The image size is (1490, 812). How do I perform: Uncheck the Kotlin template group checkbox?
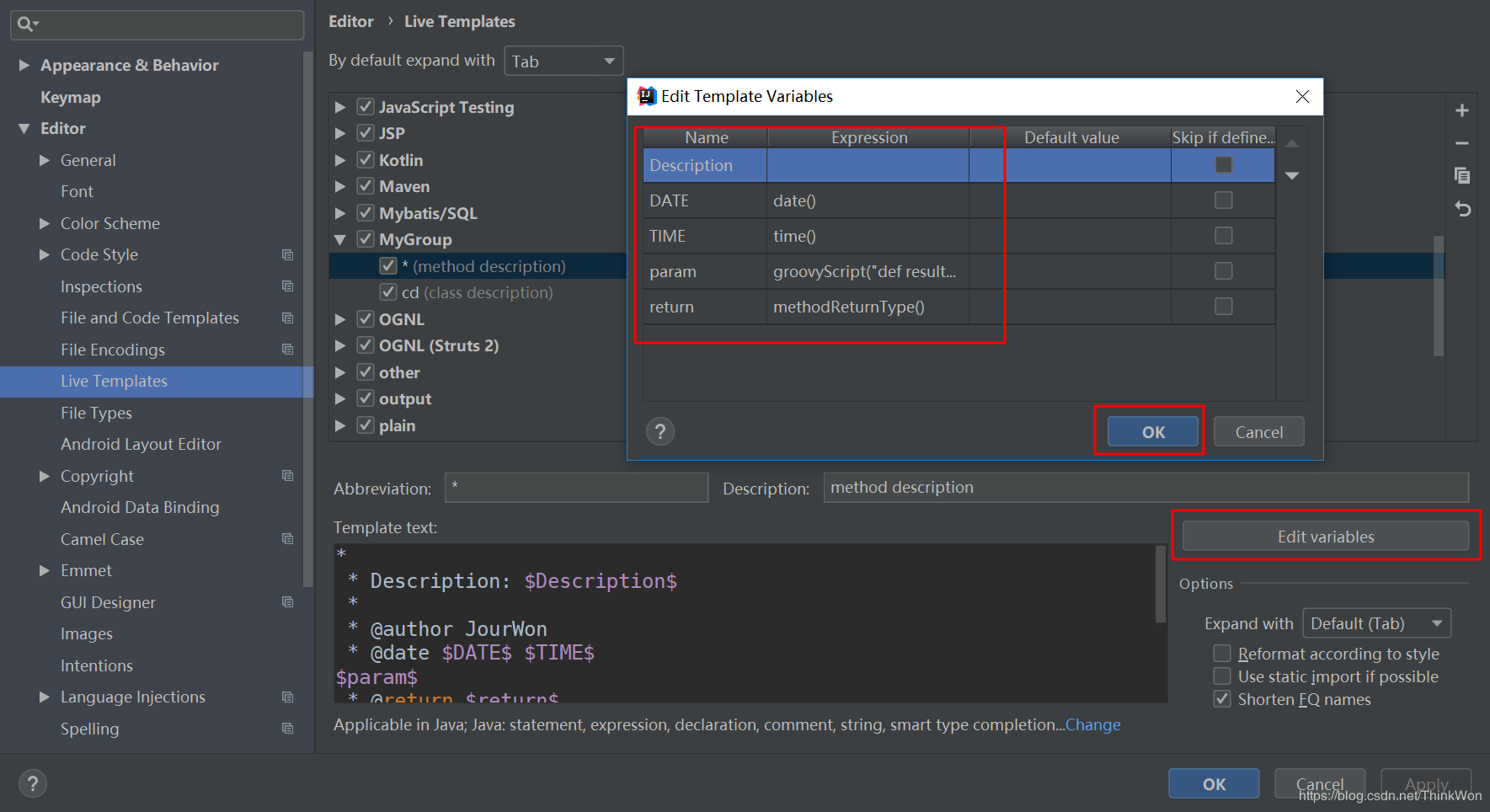pos(366,160)
